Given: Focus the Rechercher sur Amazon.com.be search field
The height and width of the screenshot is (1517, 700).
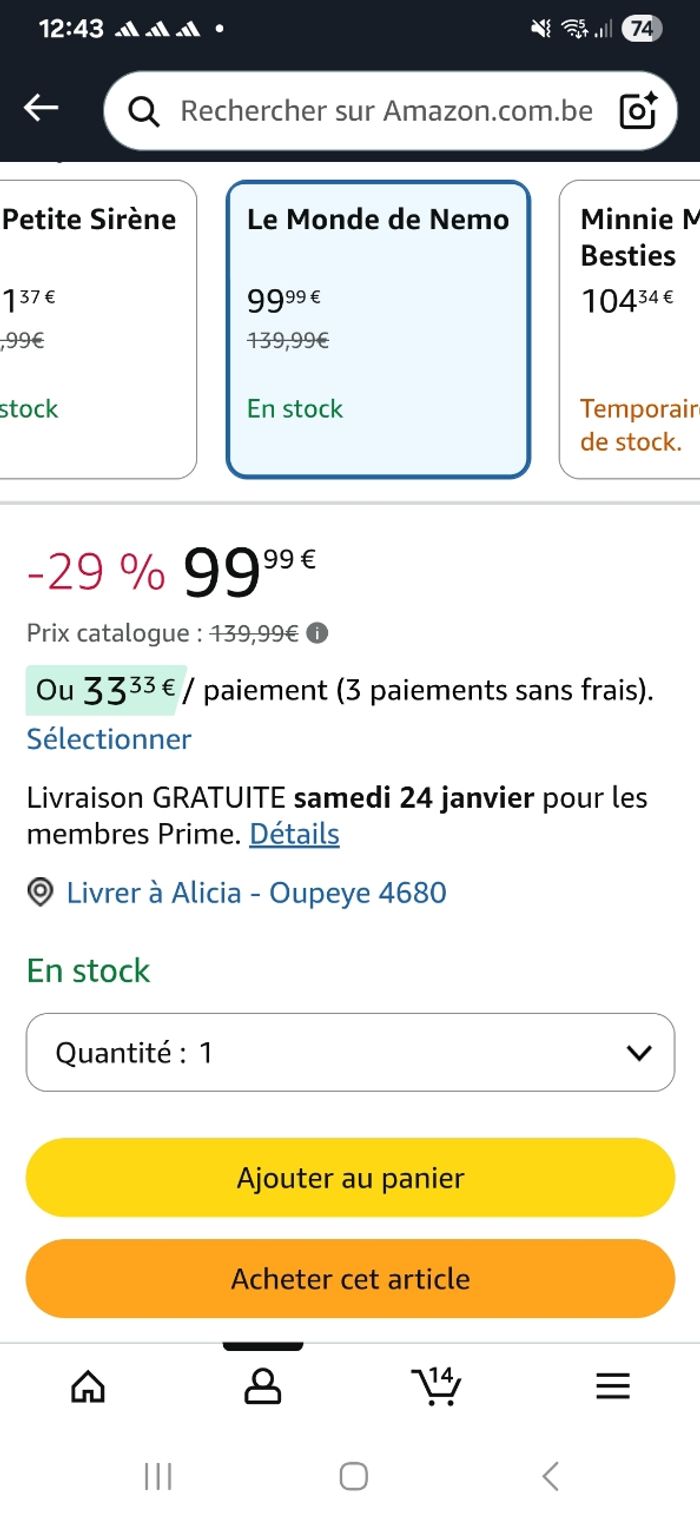Looking at the screenshot, I should pos(386,111).
